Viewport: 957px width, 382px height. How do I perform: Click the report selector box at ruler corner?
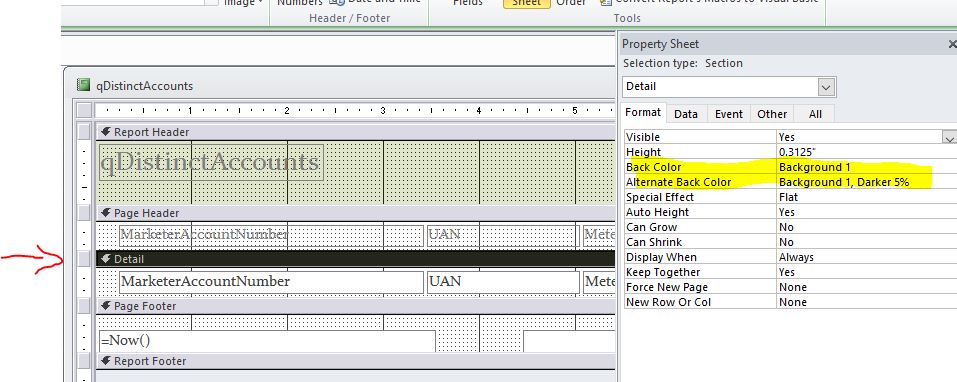point(85,110)
